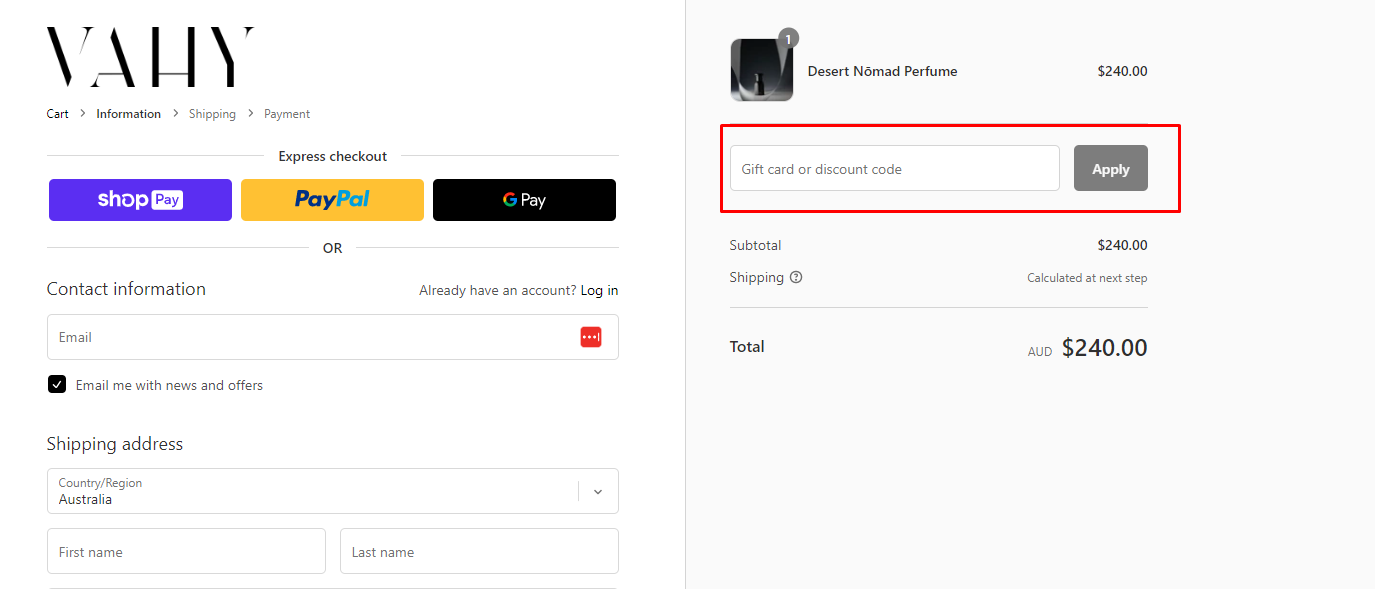Click the Express checkout heading
This screenshot has height=589, width=1375.
[x=333, y=156]
